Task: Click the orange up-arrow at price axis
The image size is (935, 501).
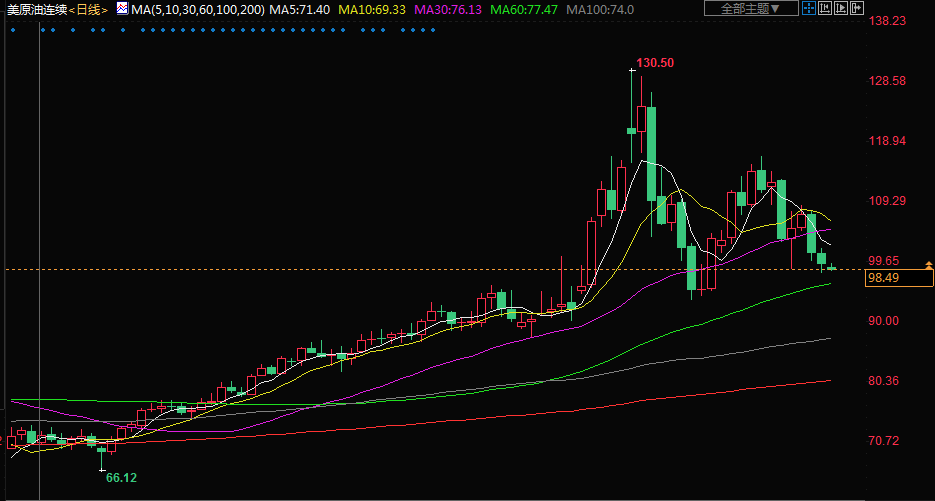Action: tap(929, 262)
